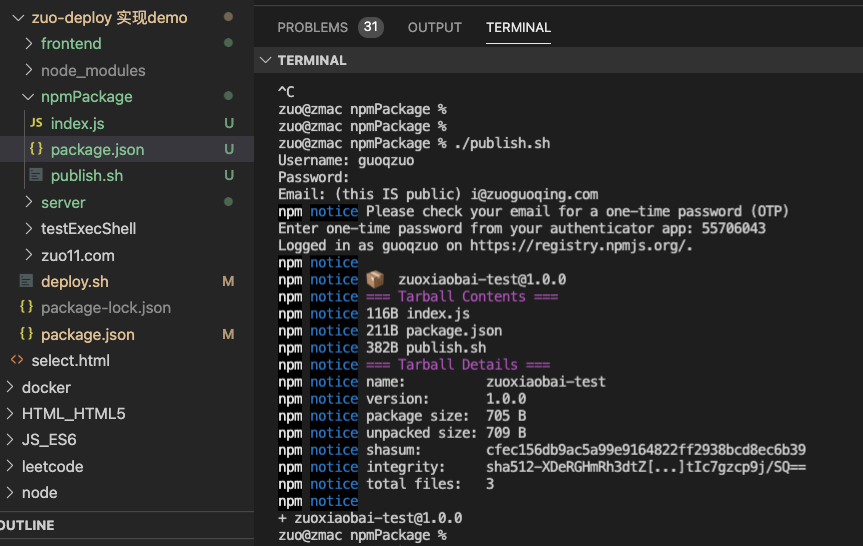
Task: Select the testExecShell folder name
Action: coord(88,228)
